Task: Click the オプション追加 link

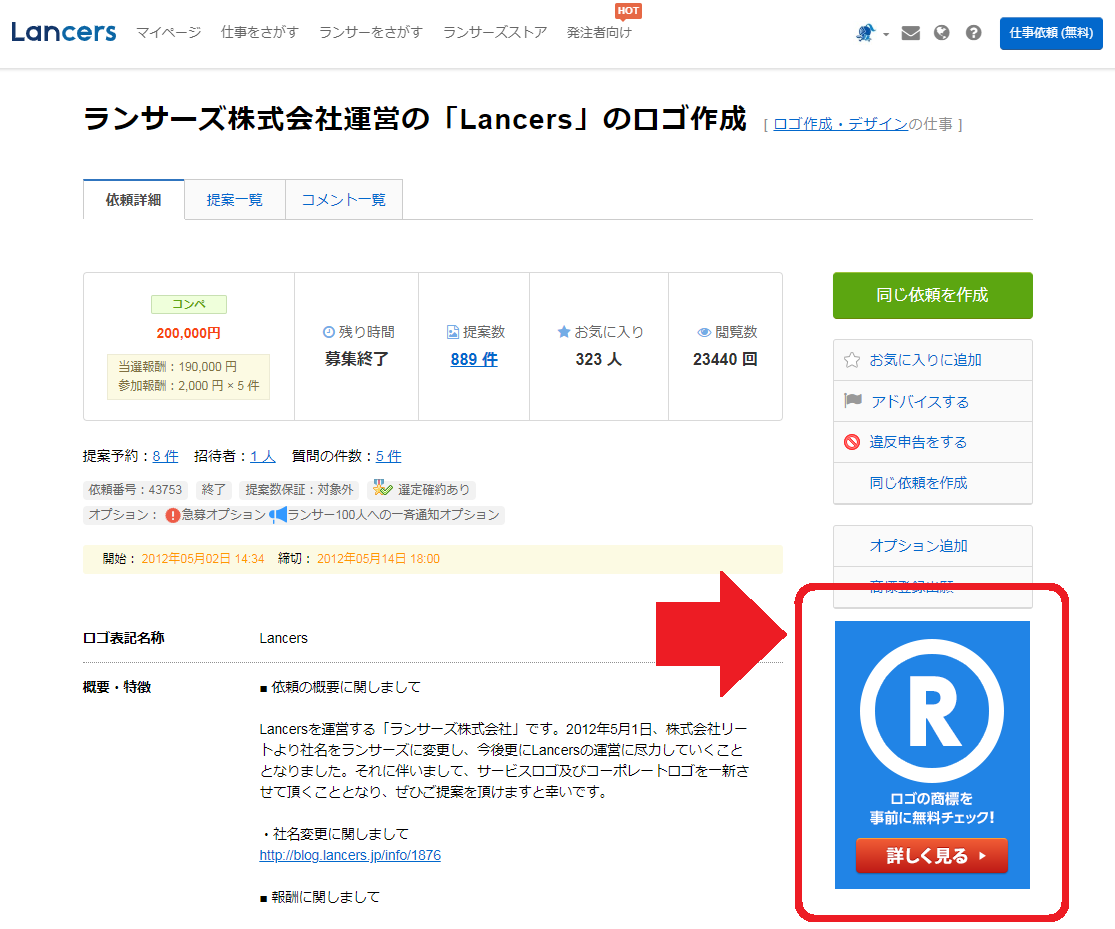Action: click(918, 546)
